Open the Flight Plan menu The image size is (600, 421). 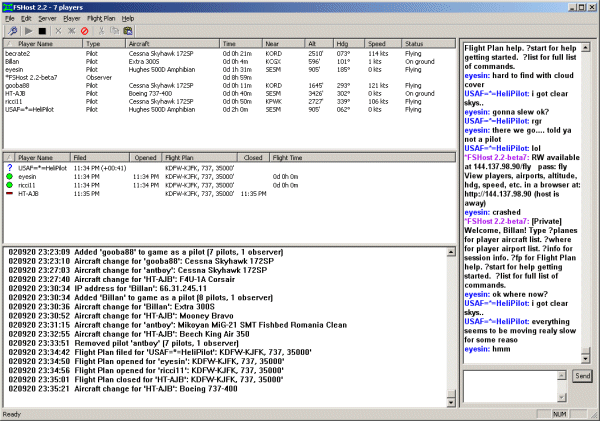tap(101, 18)
